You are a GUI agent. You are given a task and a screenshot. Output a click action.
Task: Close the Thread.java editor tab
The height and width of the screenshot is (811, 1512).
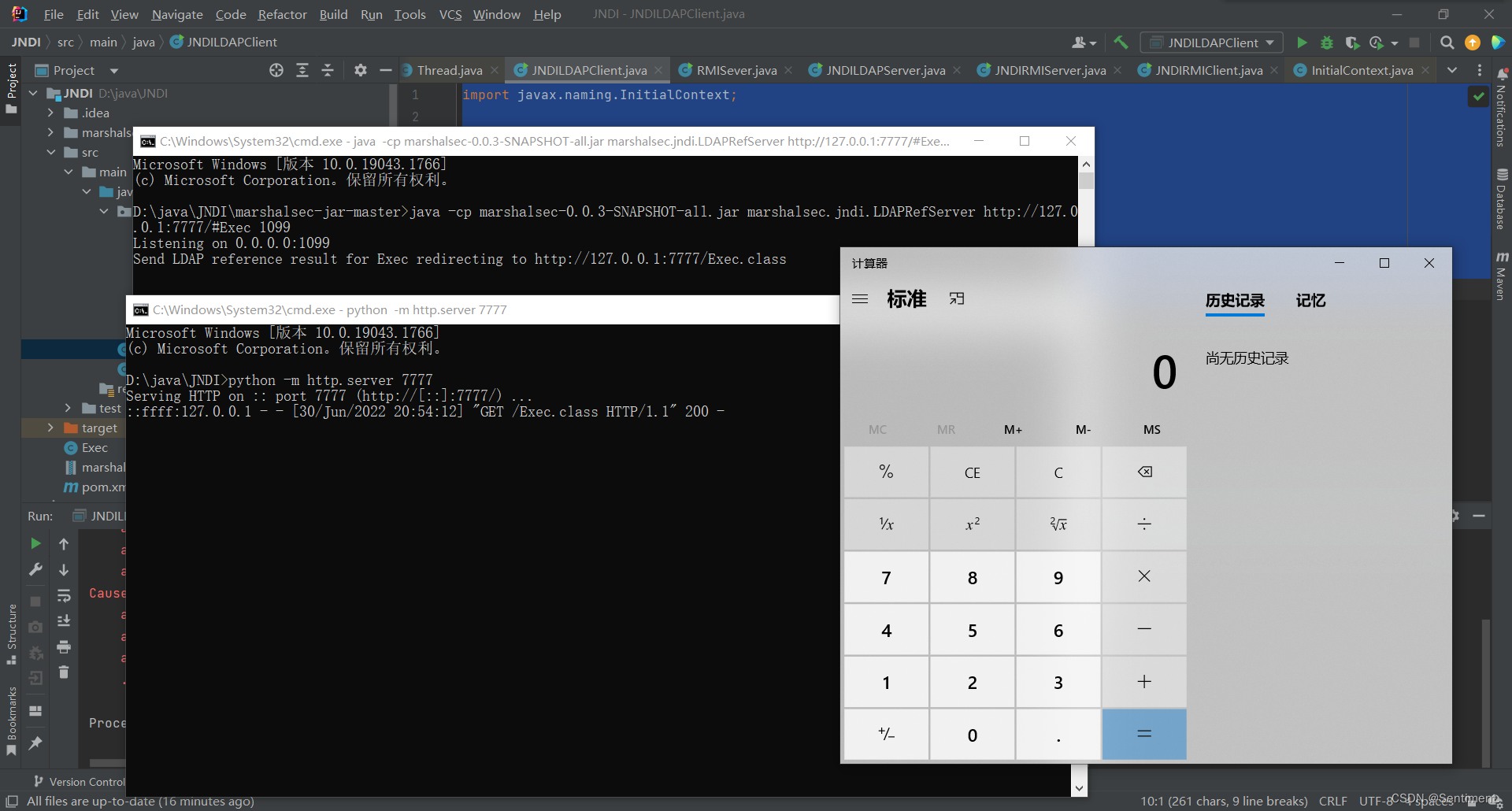495,70
